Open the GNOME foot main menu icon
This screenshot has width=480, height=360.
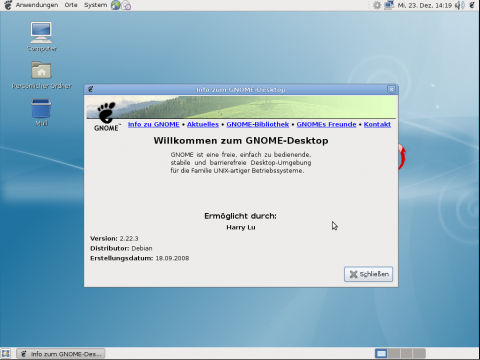click(x=8, y=5)
